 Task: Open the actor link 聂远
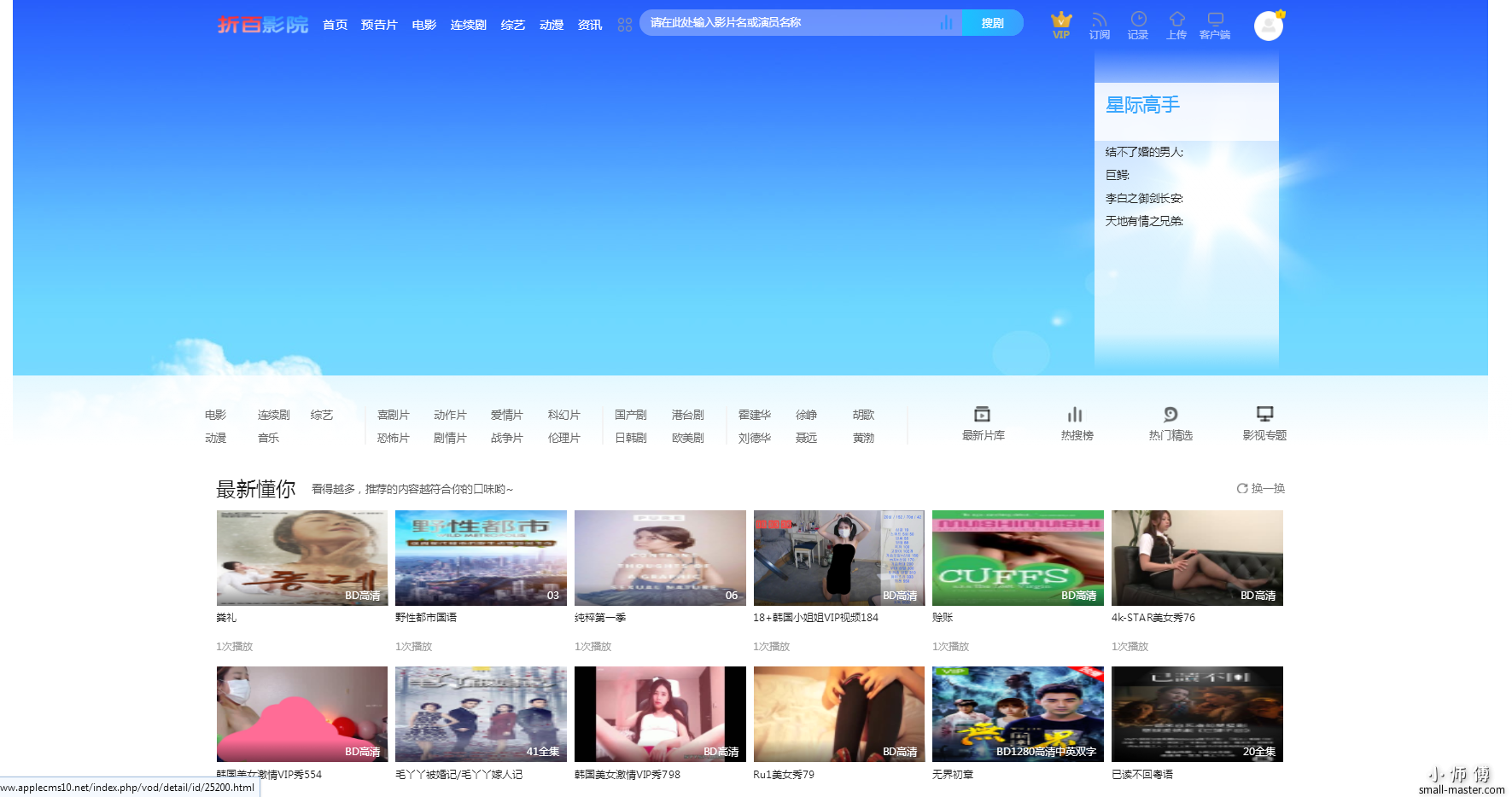point(807,438)
